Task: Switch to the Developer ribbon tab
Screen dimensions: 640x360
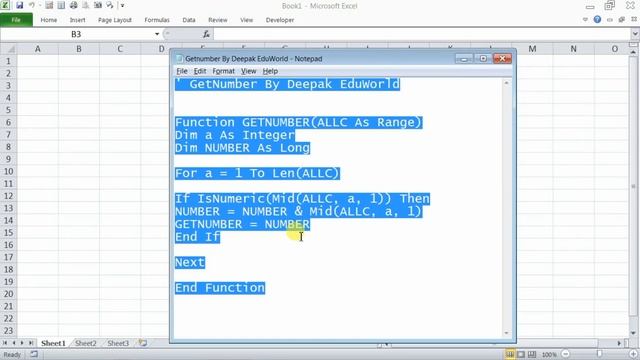Action: click(280, 20)
